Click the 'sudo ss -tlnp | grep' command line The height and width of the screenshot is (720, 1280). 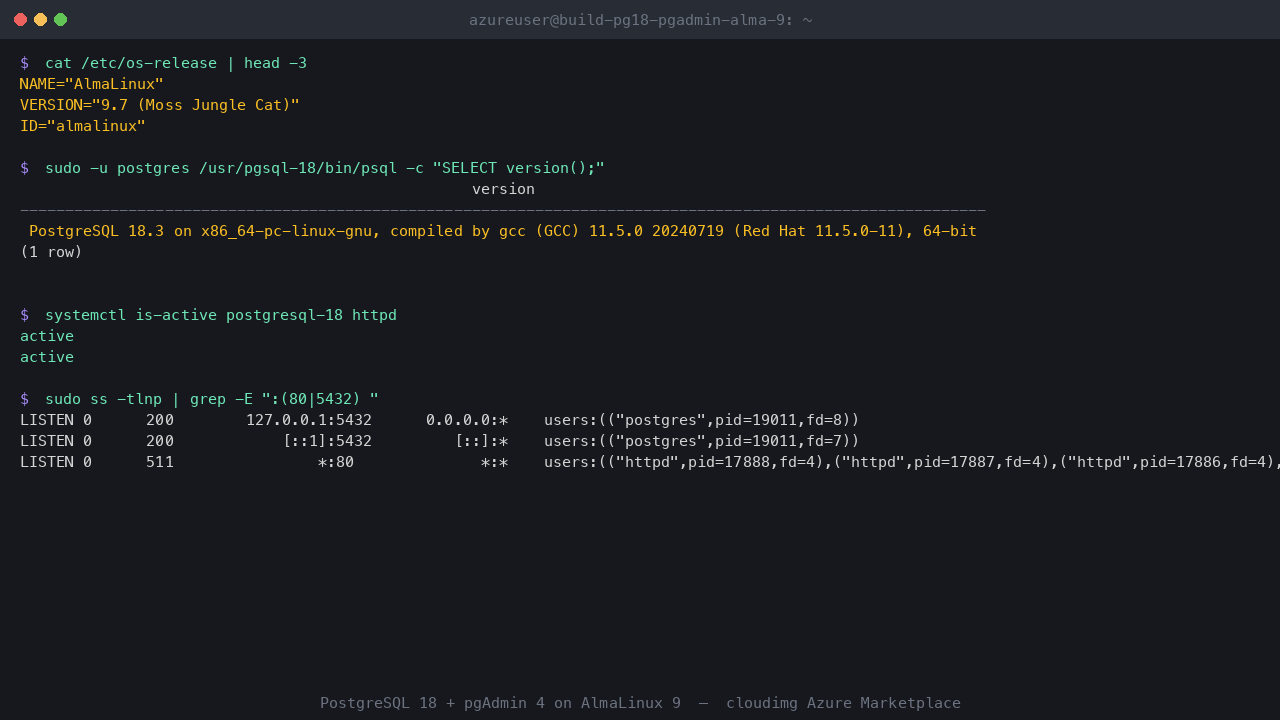212,399
